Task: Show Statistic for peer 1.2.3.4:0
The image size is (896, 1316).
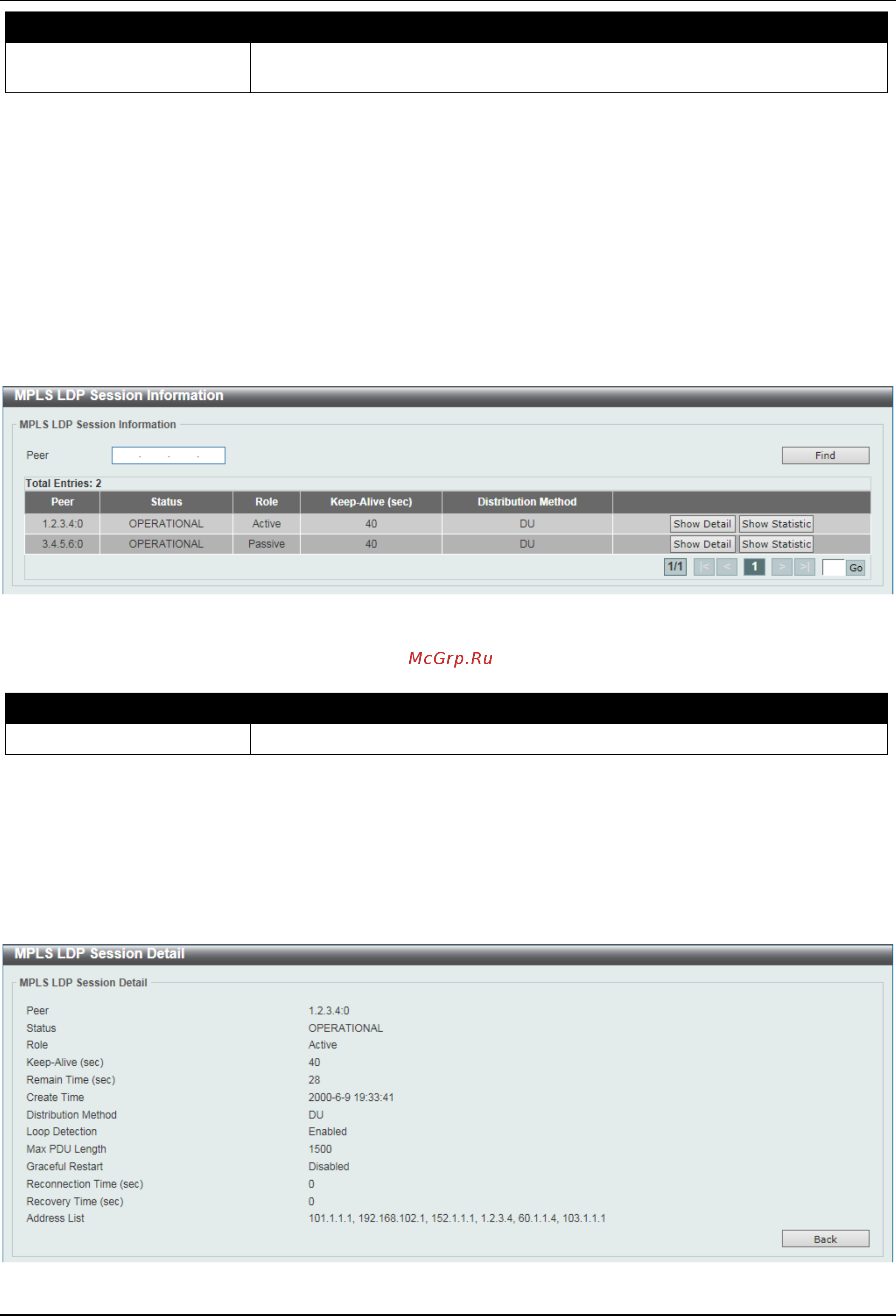Action: pyautogui.click(x=776, y=524)
